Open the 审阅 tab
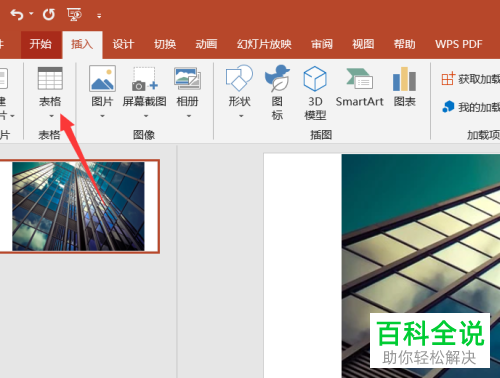This screenshot has width=500, height=378. point(322,44)
